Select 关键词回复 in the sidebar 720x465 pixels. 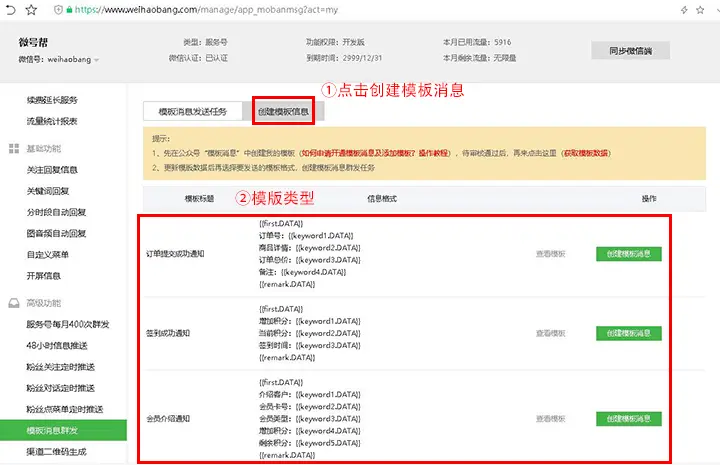[x=48, y=191]
